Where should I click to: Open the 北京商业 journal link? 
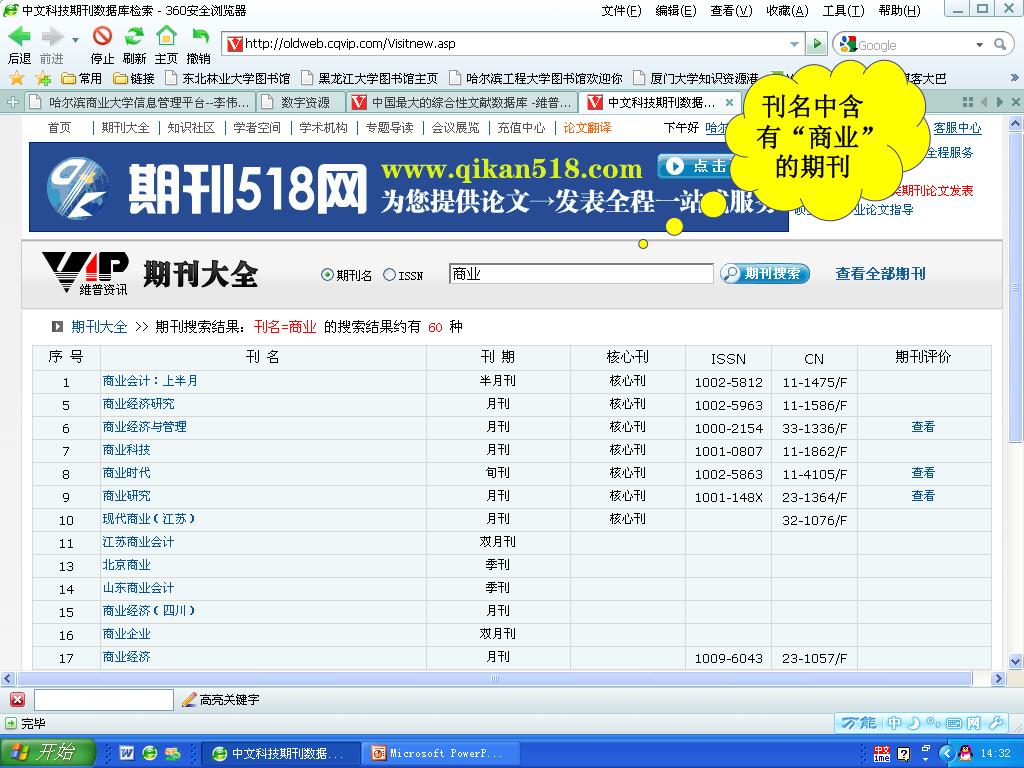click(x=127, y=565)
